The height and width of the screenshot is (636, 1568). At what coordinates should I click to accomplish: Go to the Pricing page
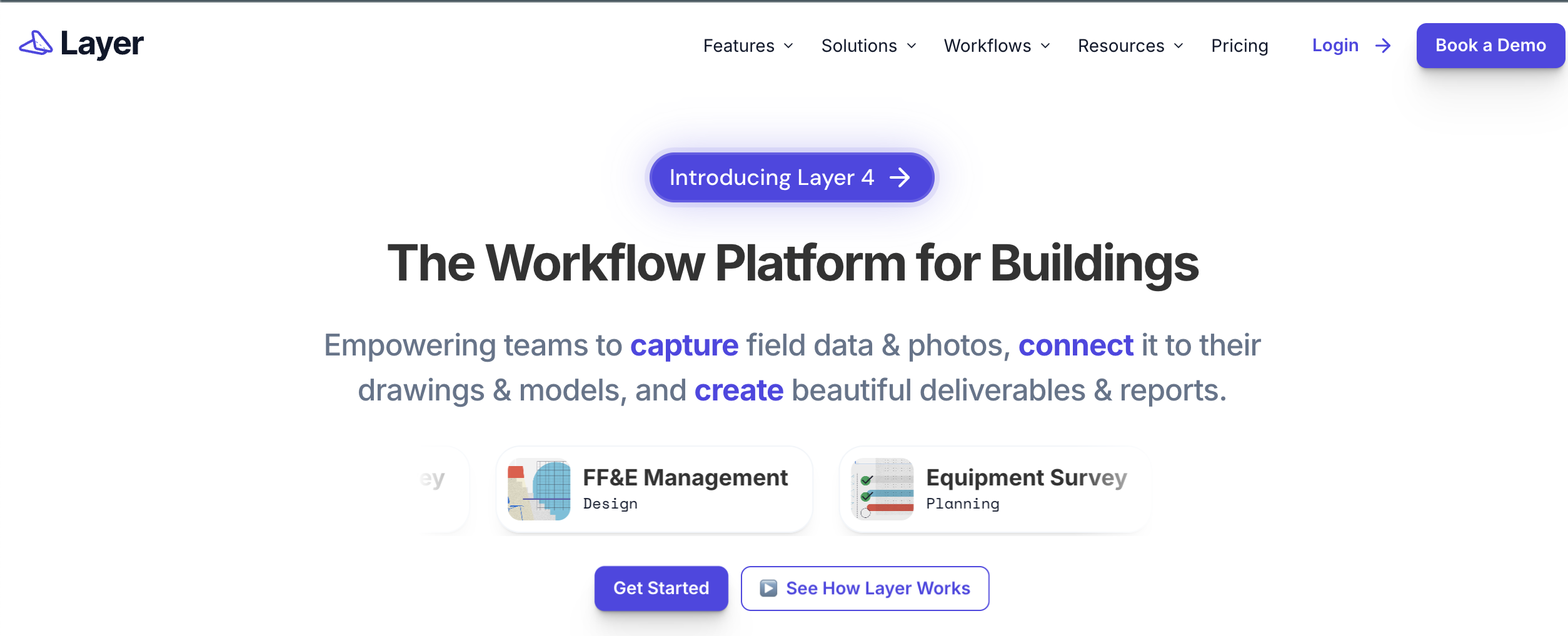(1239, 46)
